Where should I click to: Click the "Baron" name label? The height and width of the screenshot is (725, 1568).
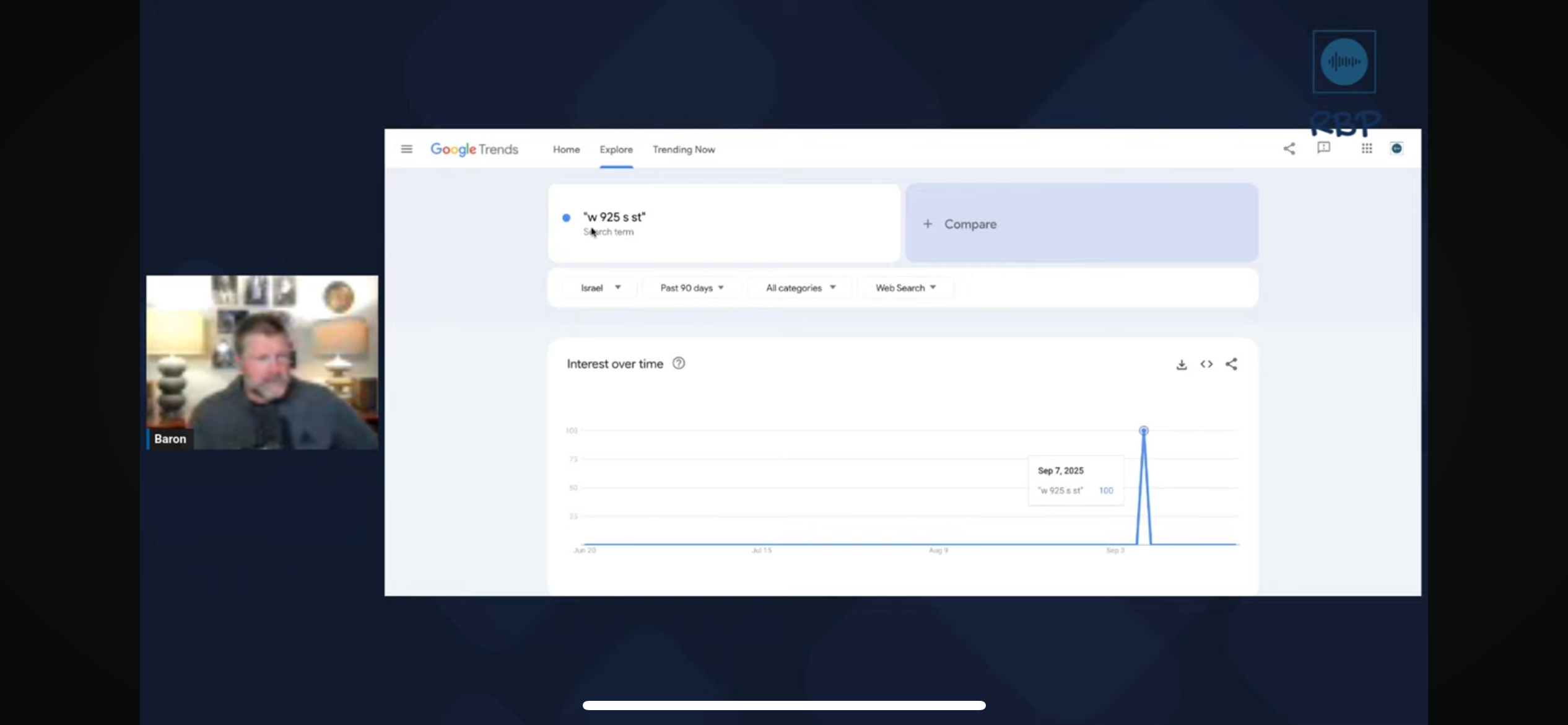(170, 439)
